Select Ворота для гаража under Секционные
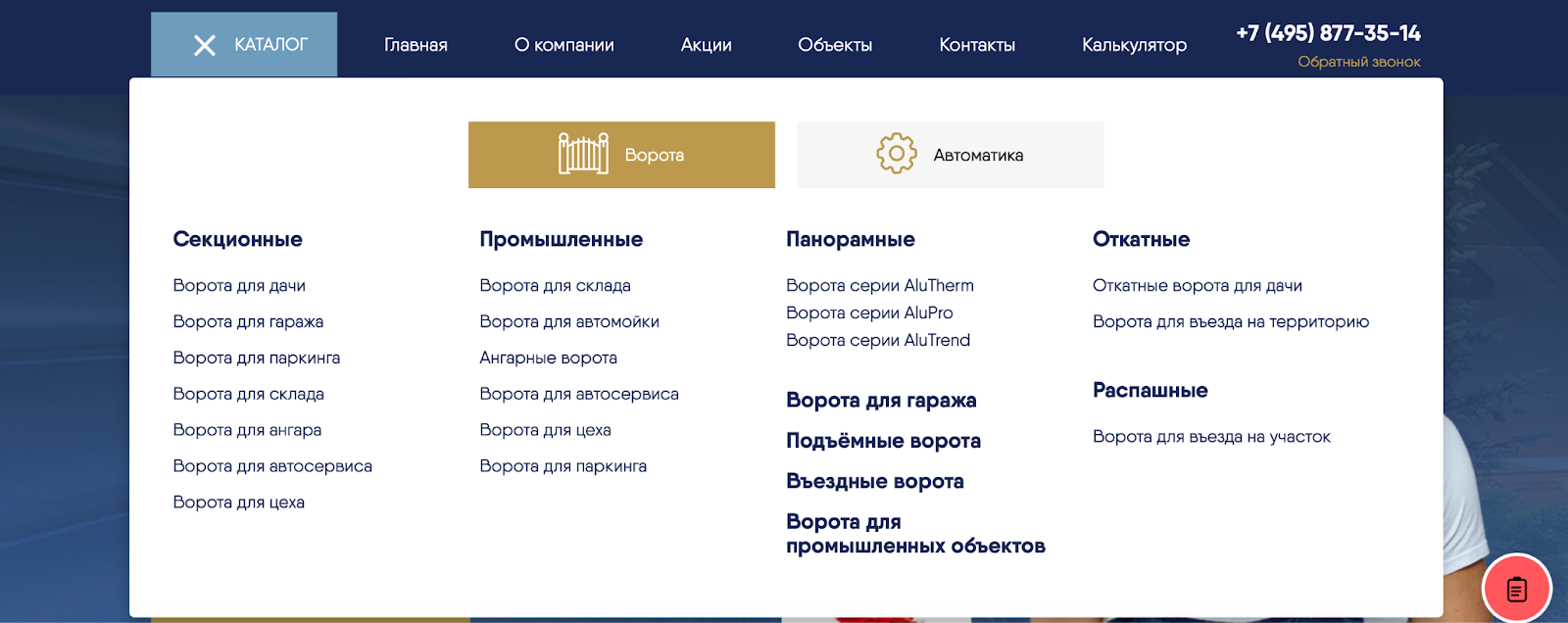This screenshot has height=623, width=1568. [x=248, y=321]
